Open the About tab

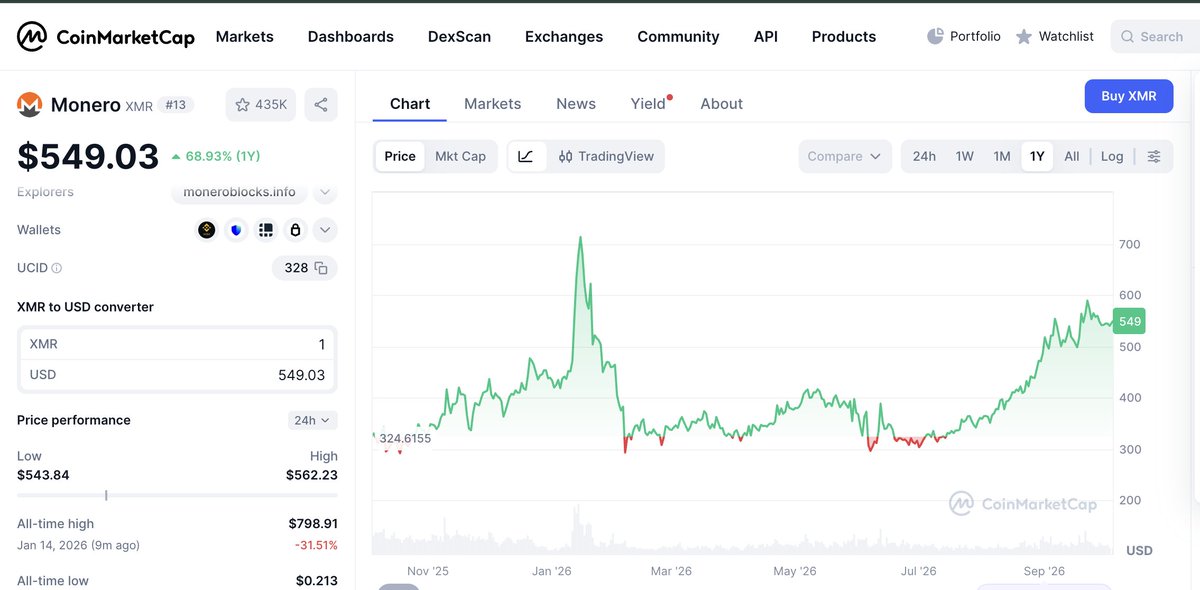tap(722, 104)
